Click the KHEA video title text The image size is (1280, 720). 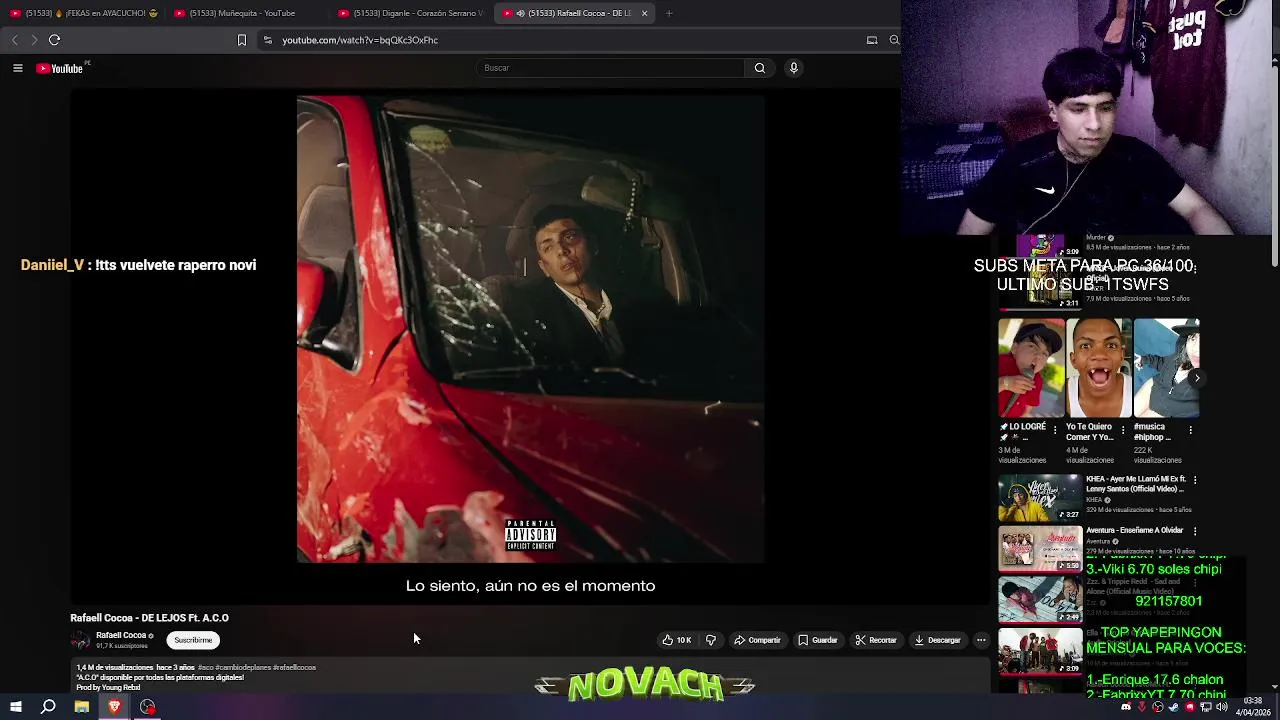point(1136,484)
